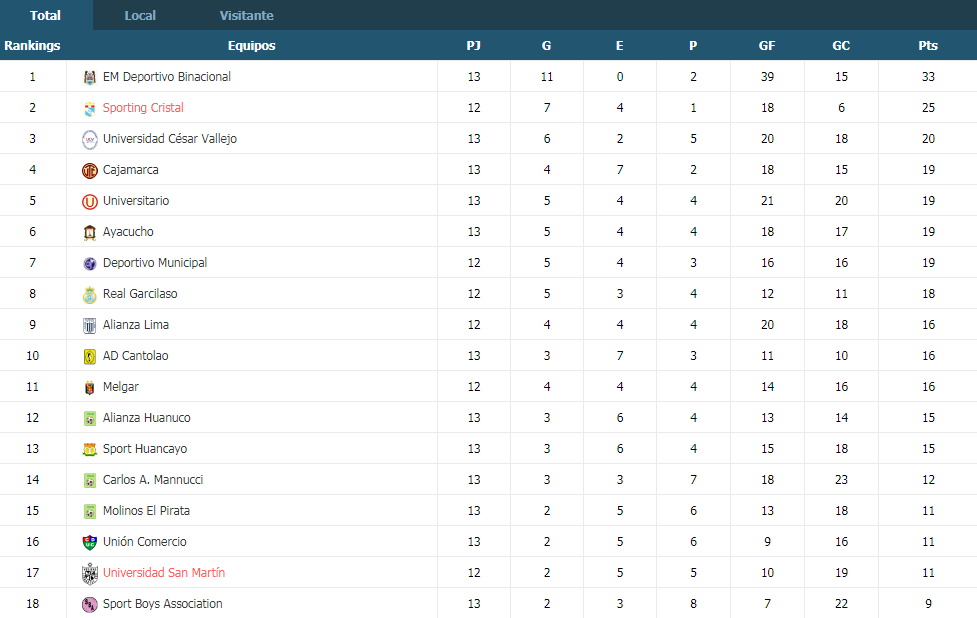Open the Universidad César Vallejo team name
The width and height of the screenshot is (977, 618).
point(169,139)
